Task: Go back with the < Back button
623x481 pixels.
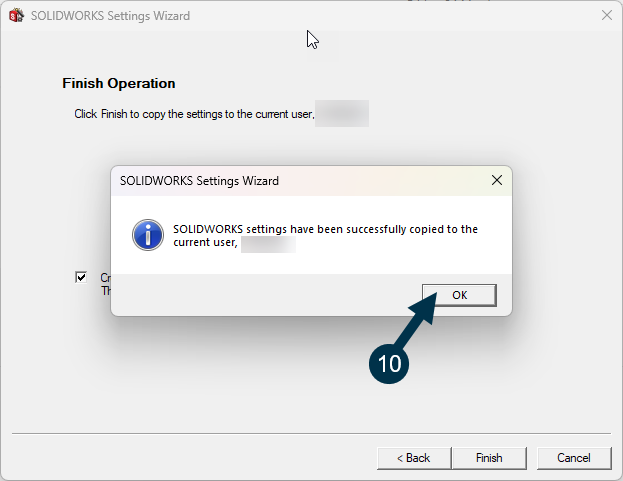Action: [x=414, y=458]
